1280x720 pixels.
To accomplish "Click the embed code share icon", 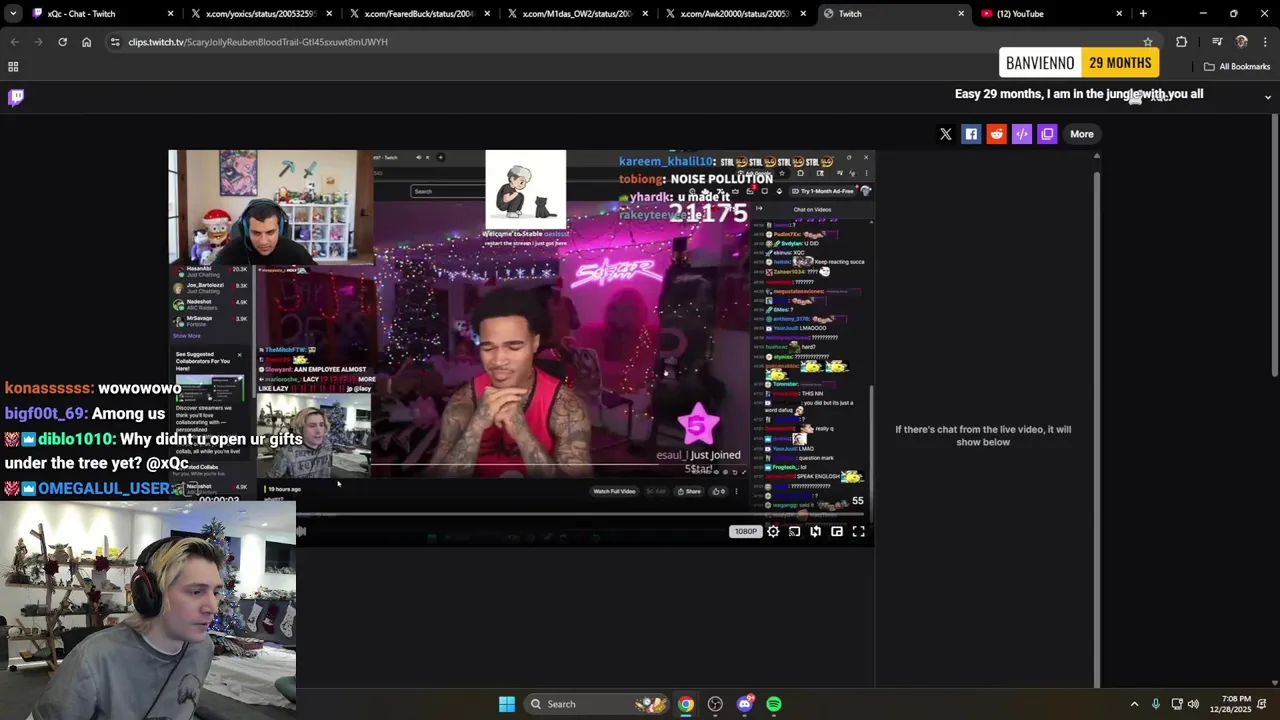I will point(1021,134).
